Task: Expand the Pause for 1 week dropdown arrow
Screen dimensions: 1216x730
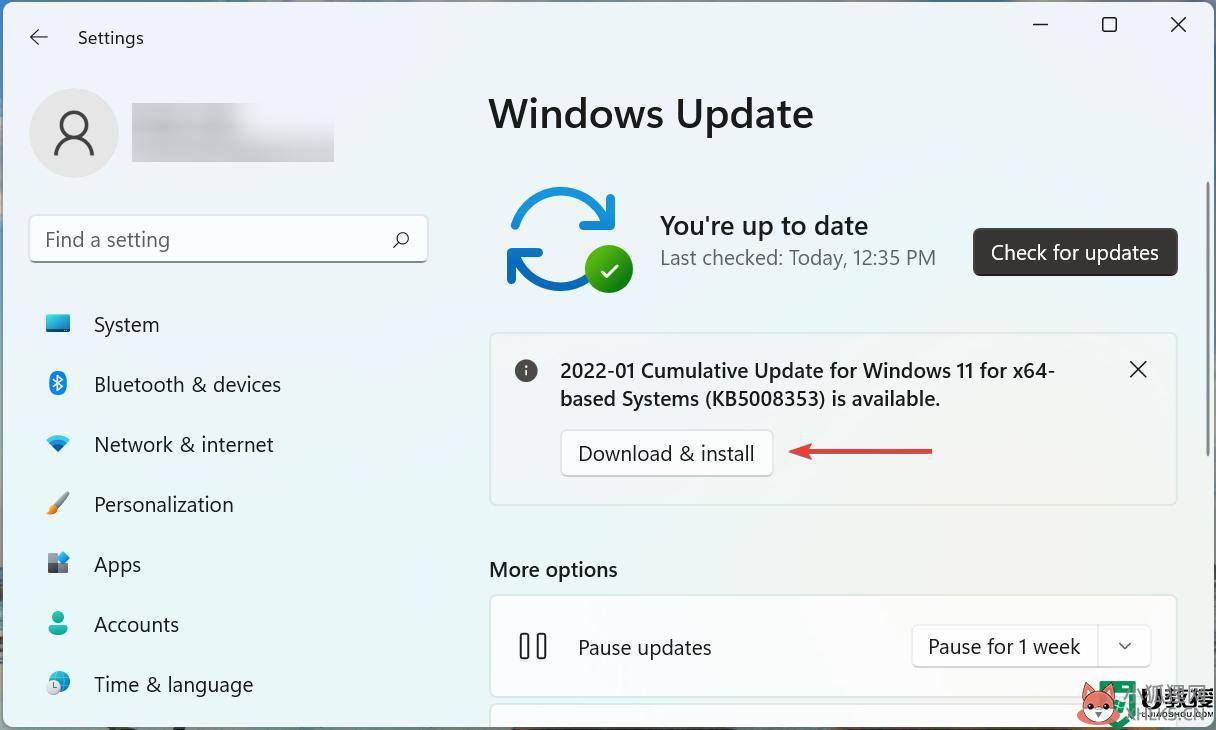Action: point(1125,647)
